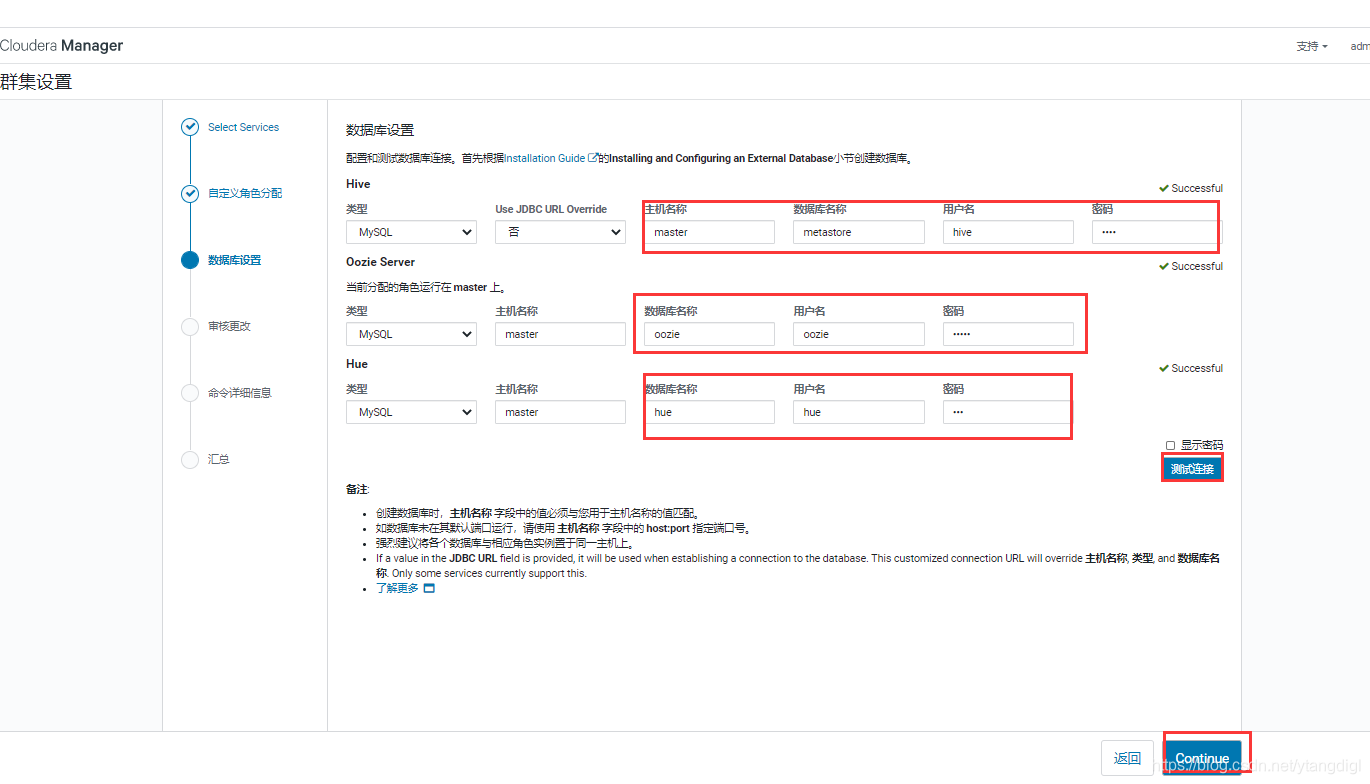Open the Hue 类型 MySQL dropdown
Image resolution: width=1370 pixels, height=784 pixels.
[411, 412]
